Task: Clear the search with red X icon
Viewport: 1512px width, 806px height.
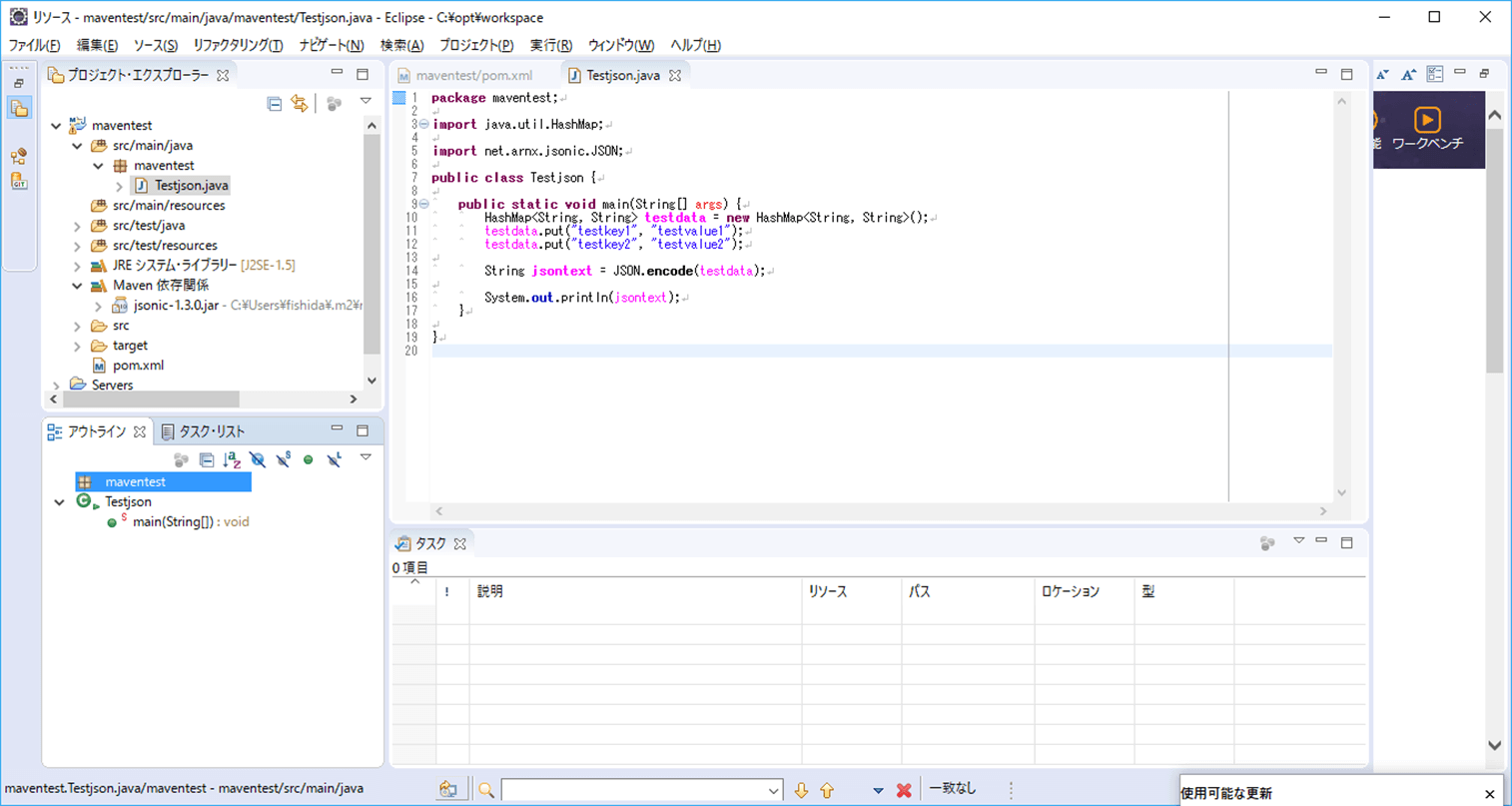Action: tap(904, 790)
